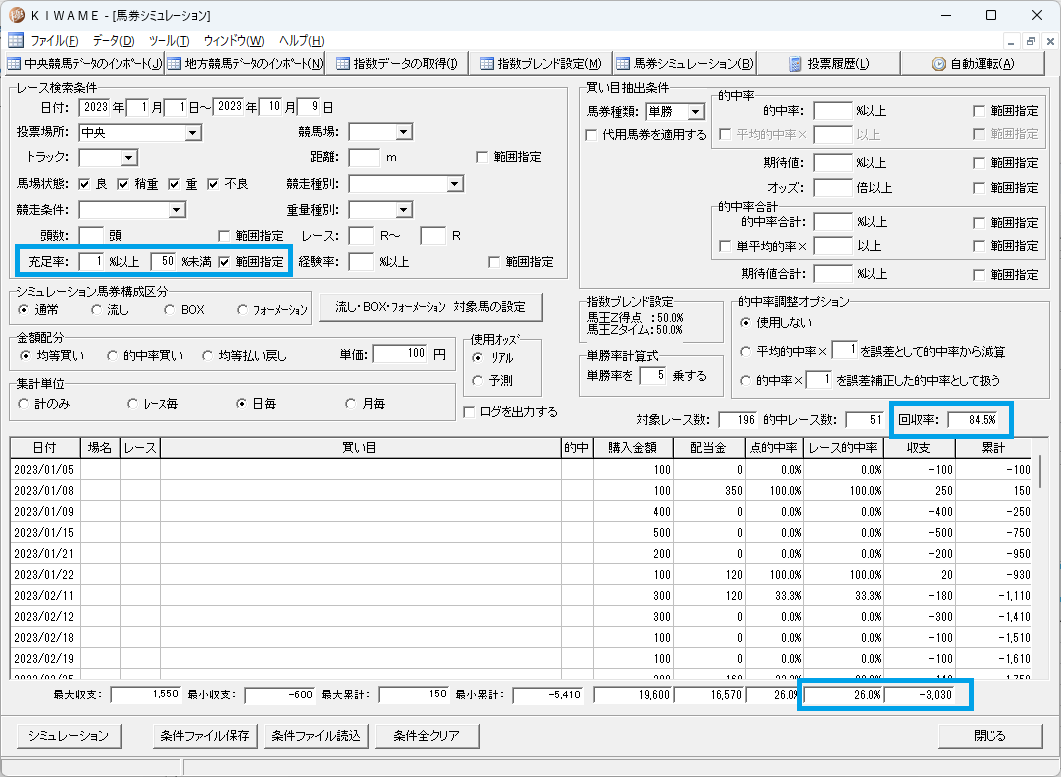The image size is (1061, 777).
Task: Uncheck the 重 track condition checkbox
Action: (x=174, y=184)
